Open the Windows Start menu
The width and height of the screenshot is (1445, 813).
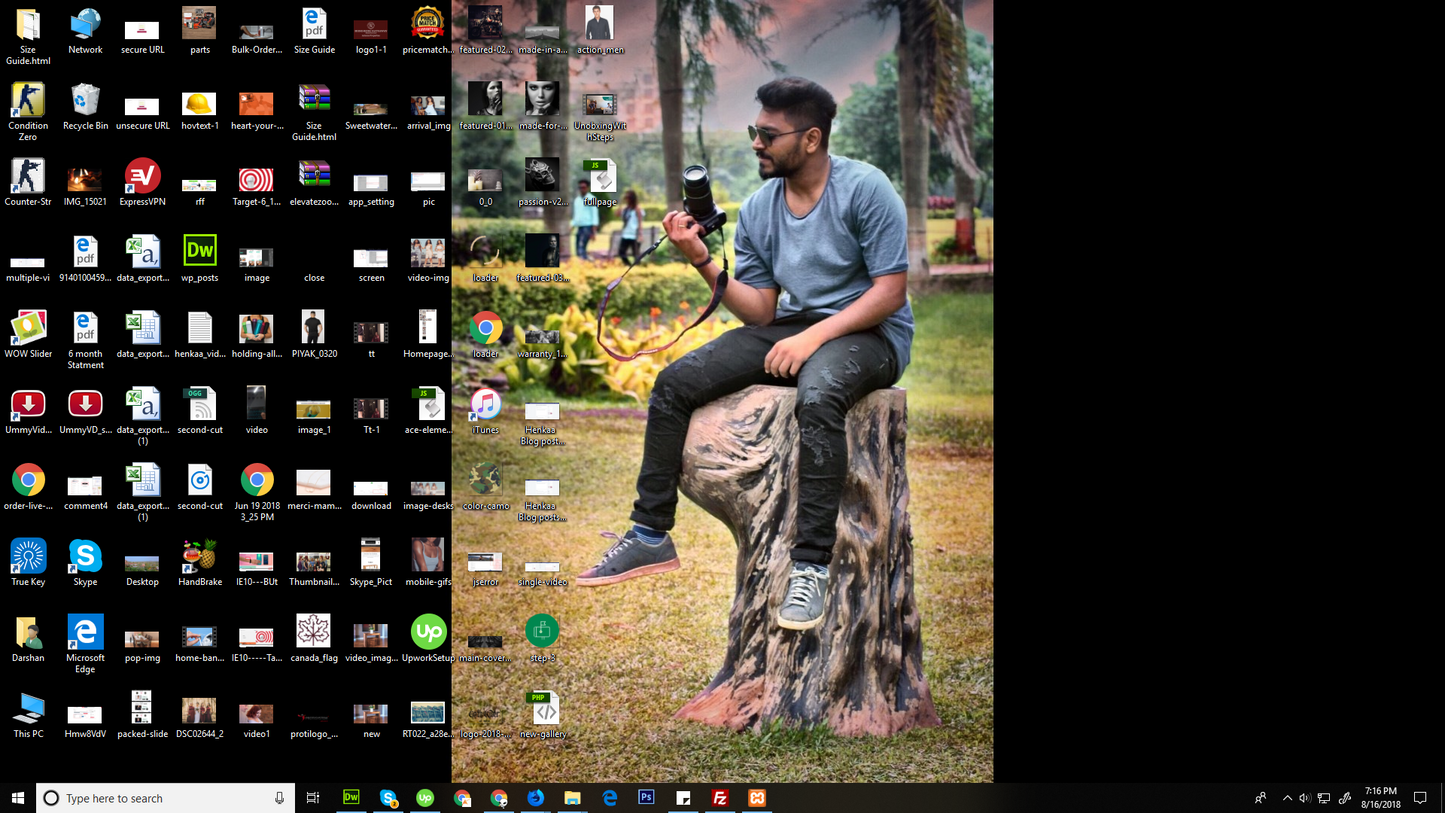17,798
